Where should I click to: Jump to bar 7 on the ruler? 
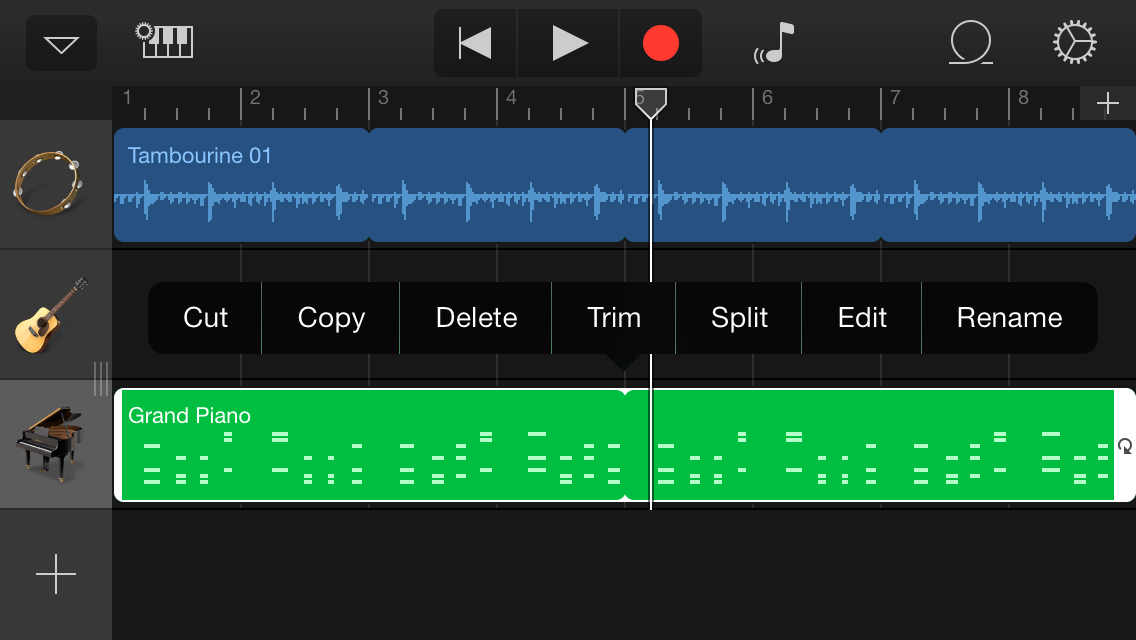[895, 97]
